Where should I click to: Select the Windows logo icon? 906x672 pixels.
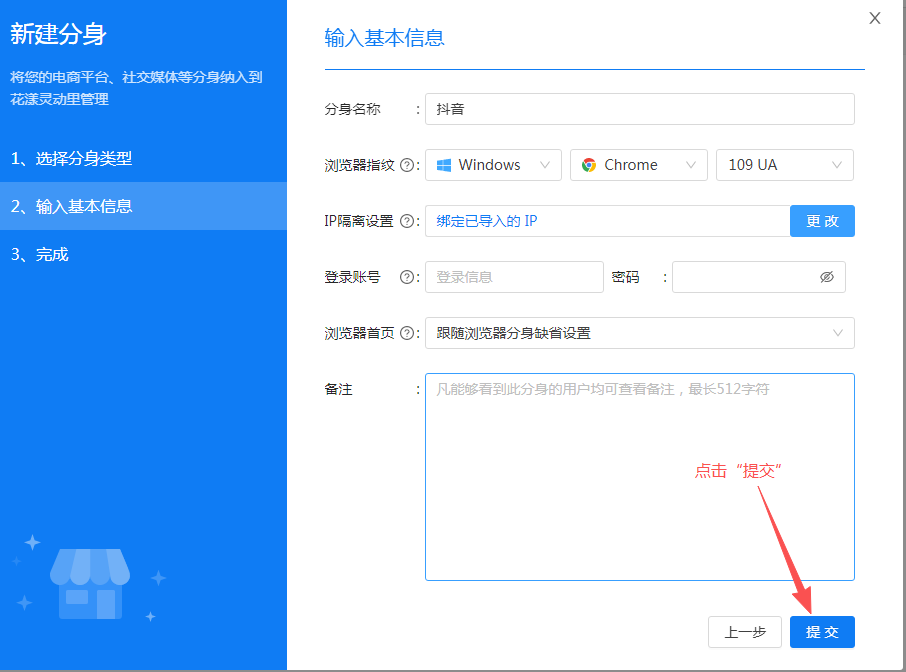click(x=444, y=164)
